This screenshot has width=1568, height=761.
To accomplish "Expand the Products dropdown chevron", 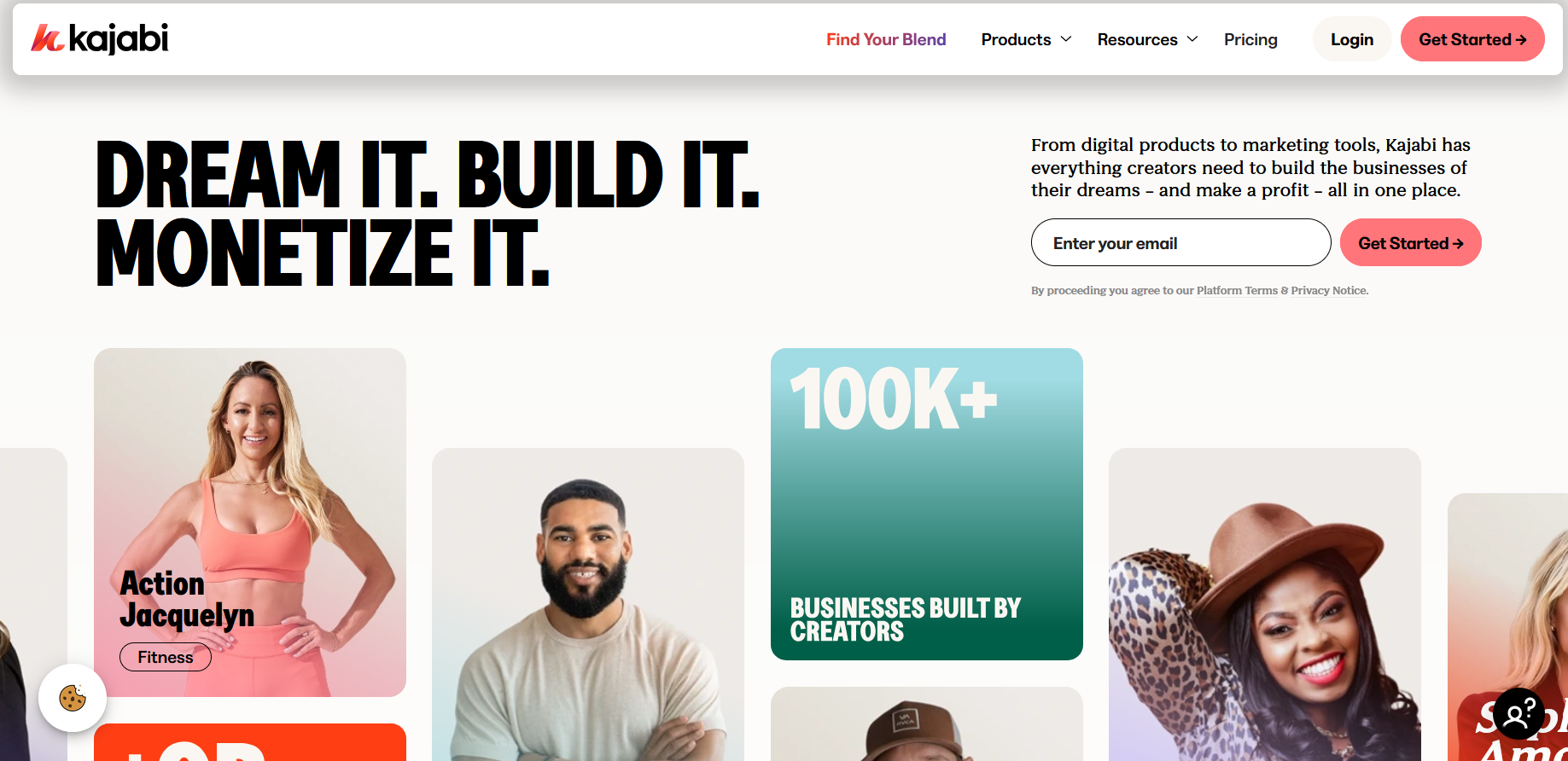I will pyautogui.click(x=1066, y=39).
